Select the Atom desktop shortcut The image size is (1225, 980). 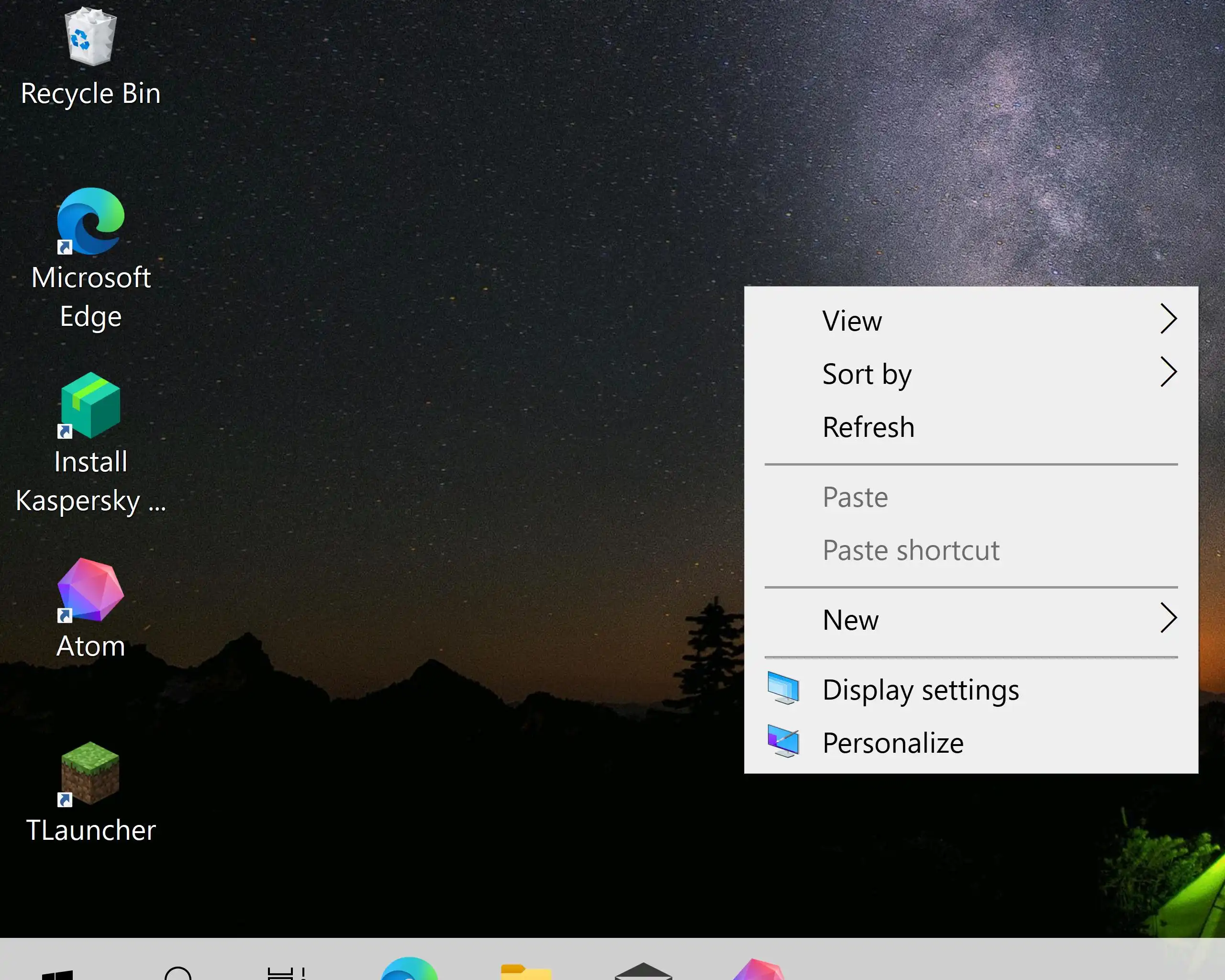[x=91, y=590]
